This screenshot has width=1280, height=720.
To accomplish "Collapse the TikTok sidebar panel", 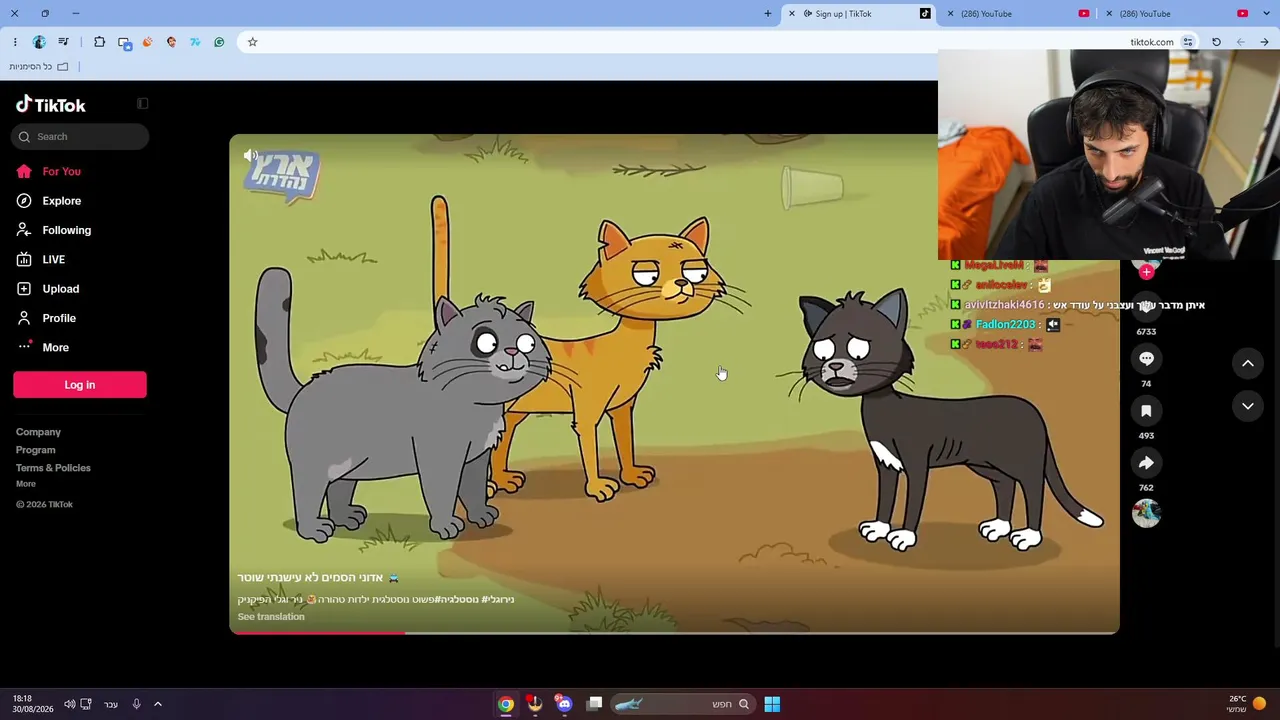I will tap(143, 103).
